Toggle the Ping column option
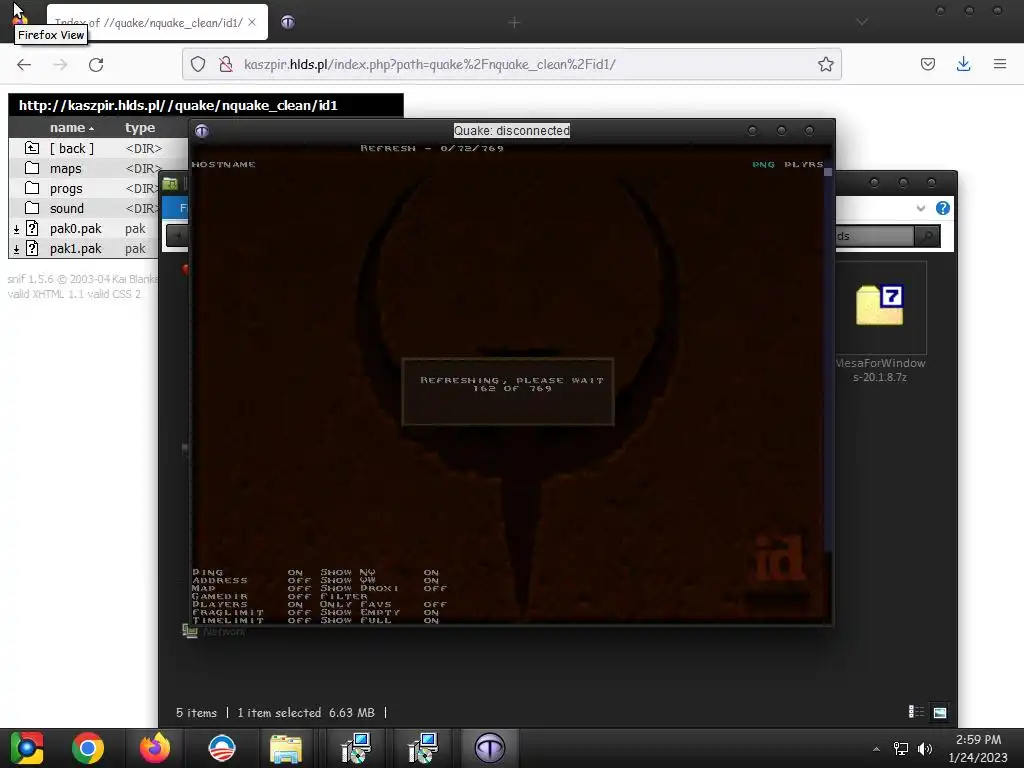 pos(247,572)
